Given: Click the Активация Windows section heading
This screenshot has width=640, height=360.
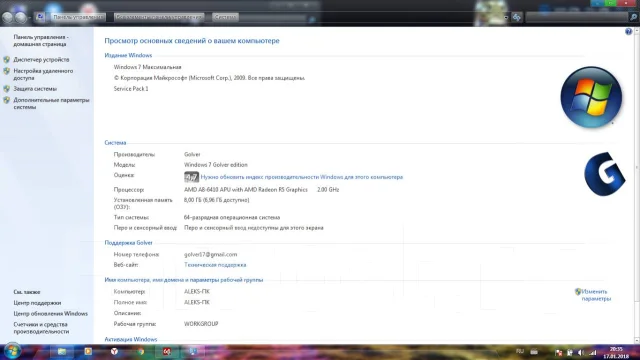Looking at the screenshot, I should tap(131, 339).
